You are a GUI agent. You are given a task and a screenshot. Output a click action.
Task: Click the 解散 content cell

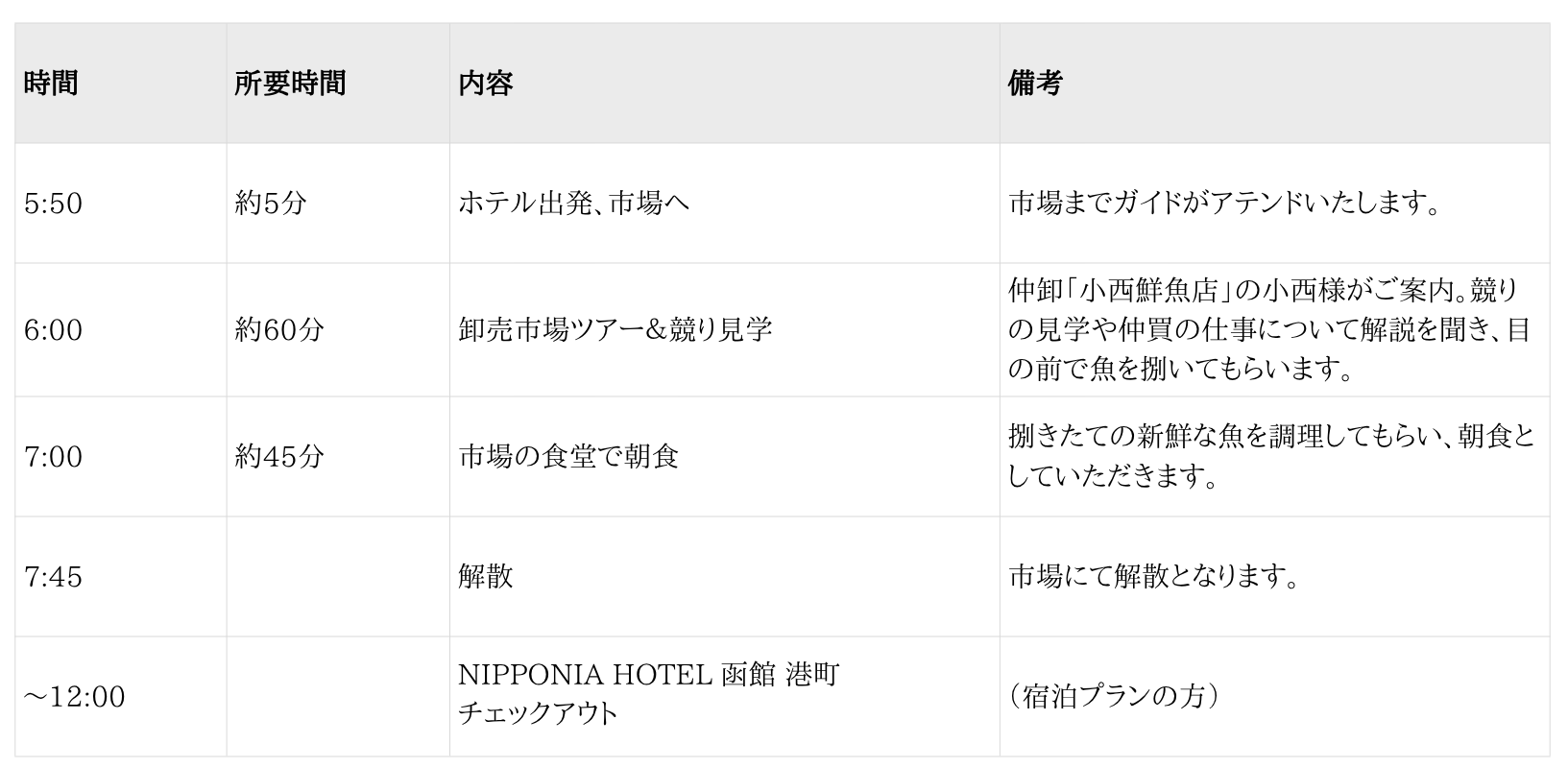click(486, 576)
